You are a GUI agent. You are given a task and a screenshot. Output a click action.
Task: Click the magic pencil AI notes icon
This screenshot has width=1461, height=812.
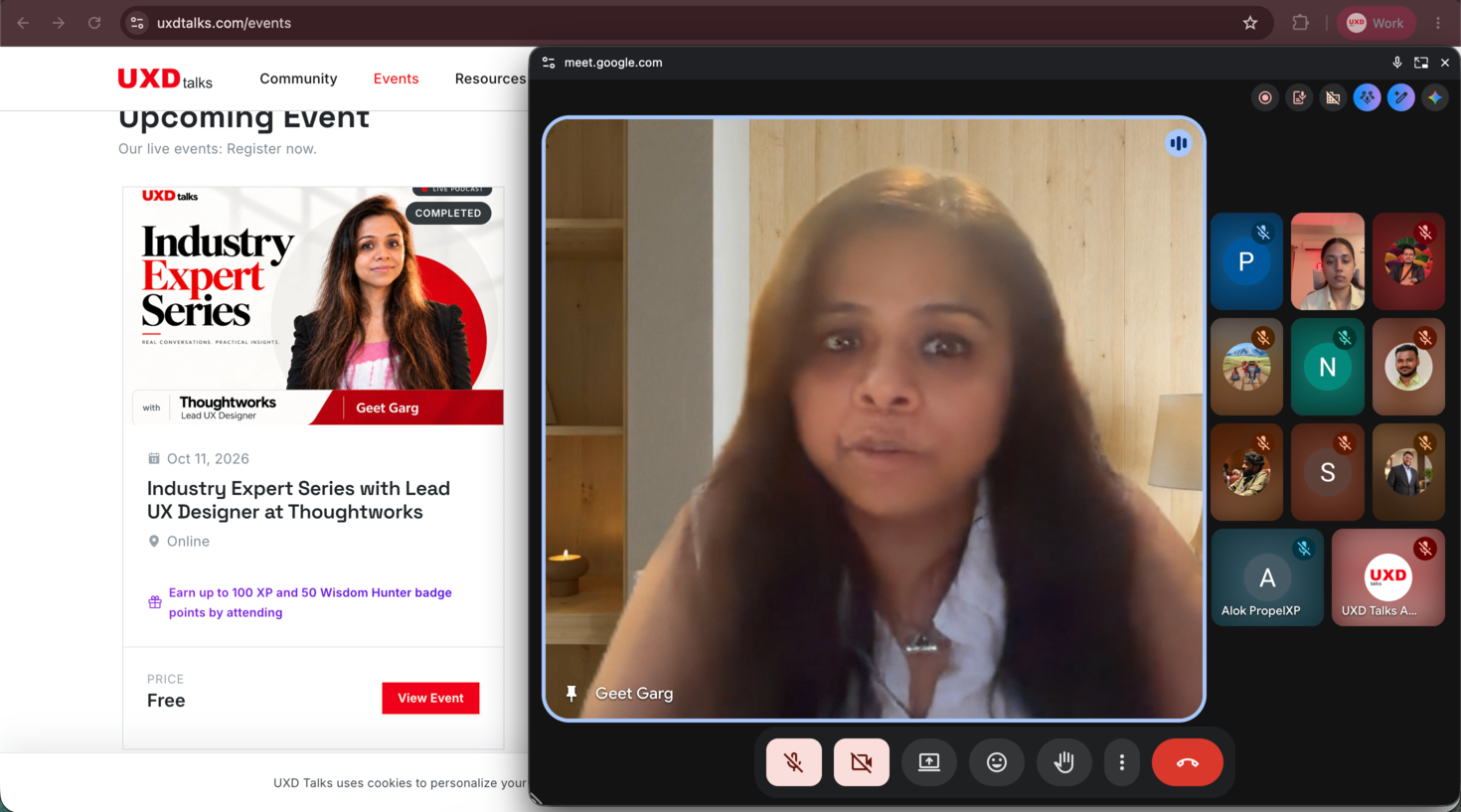1401,97
